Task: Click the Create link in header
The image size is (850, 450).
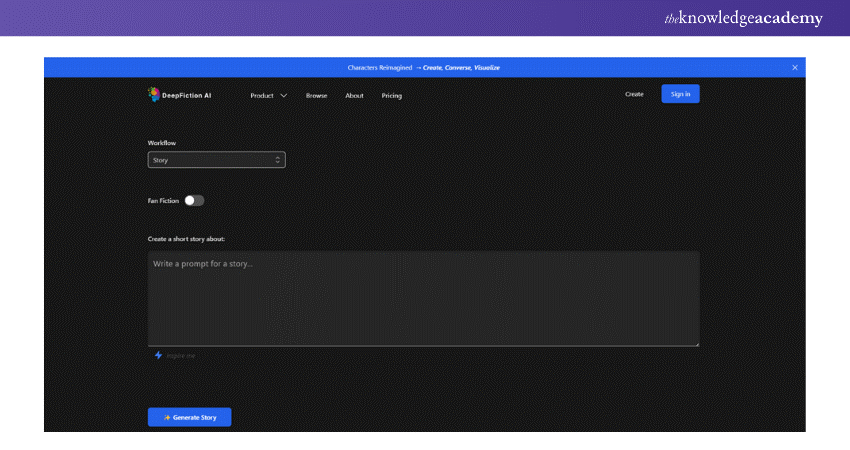Action: 634,94
